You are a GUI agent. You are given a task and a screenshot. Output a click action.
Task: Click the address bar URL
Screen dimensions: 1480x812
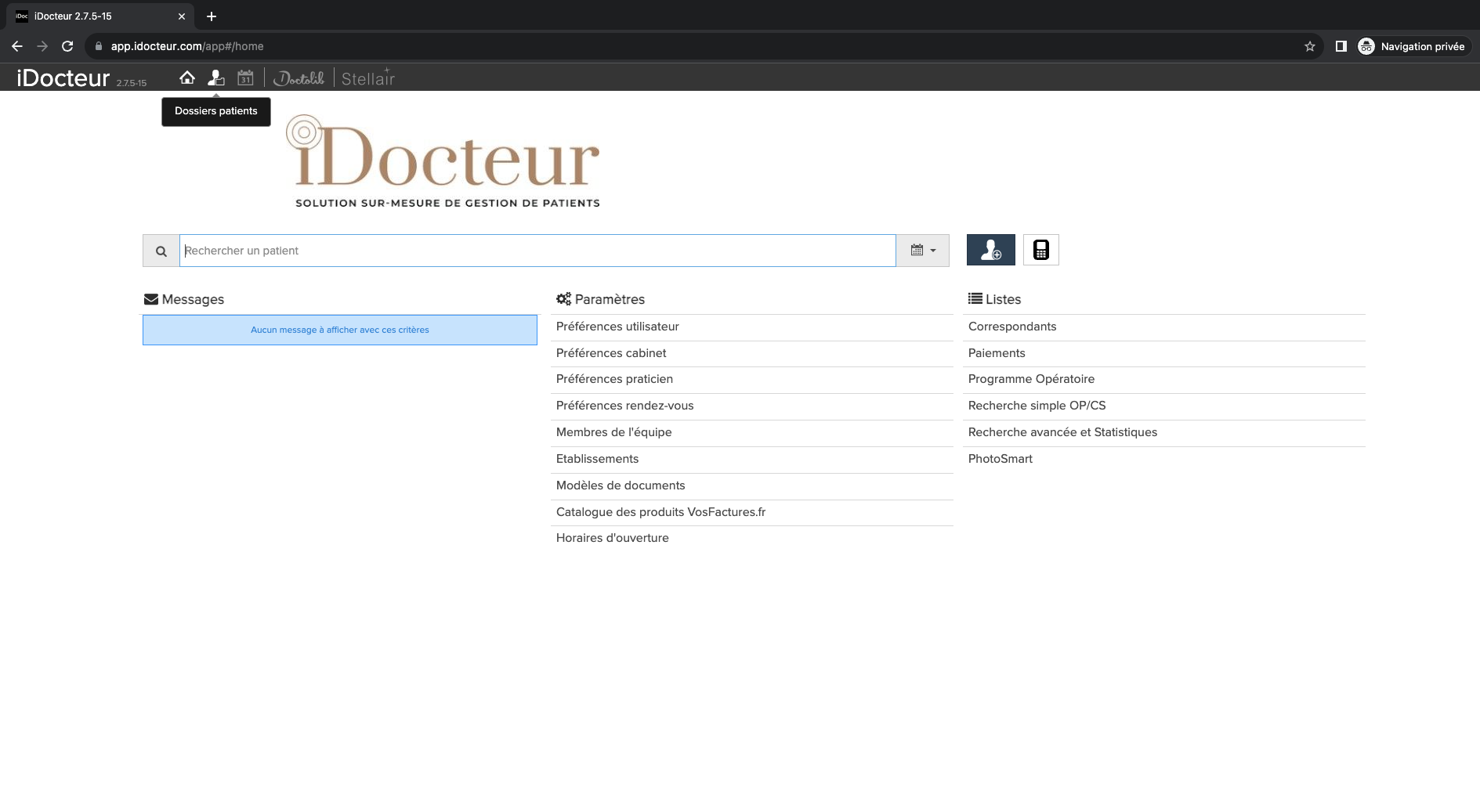[187, 46]
